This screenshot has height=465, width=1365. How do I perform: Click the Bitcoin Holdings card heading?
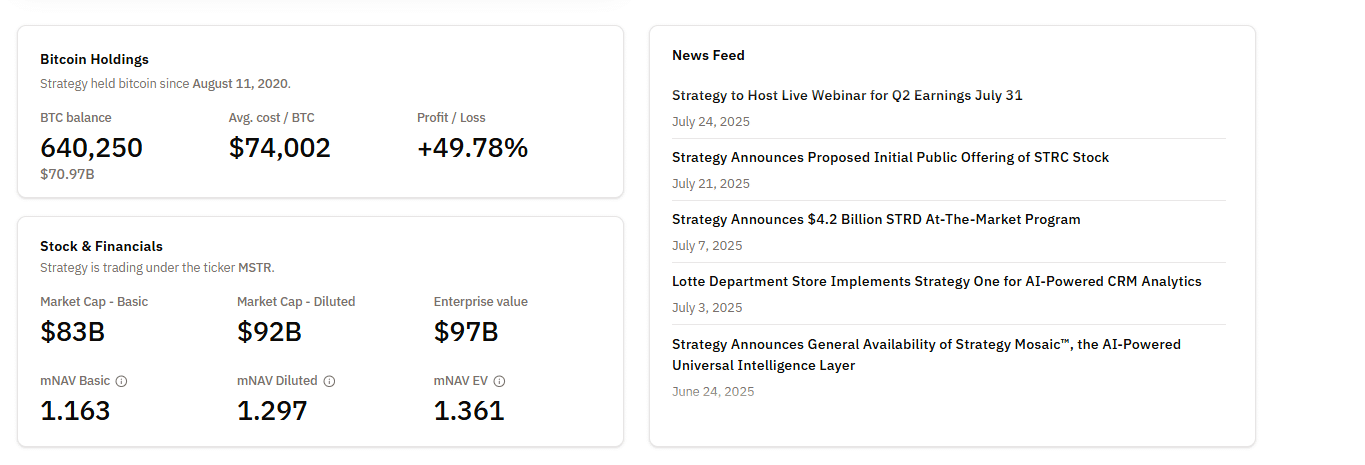(x=94, y=60)
